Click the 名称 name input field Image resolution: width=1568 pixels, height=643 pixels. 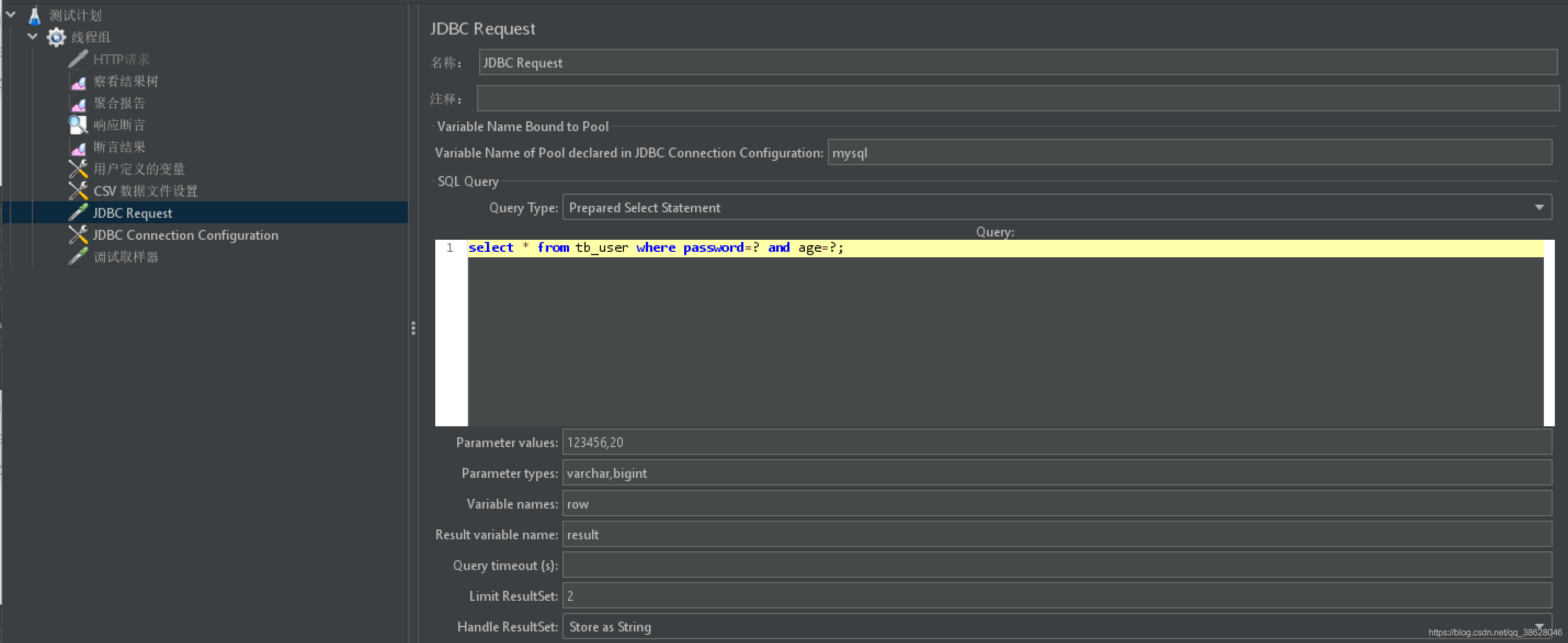click(1018, 62)
